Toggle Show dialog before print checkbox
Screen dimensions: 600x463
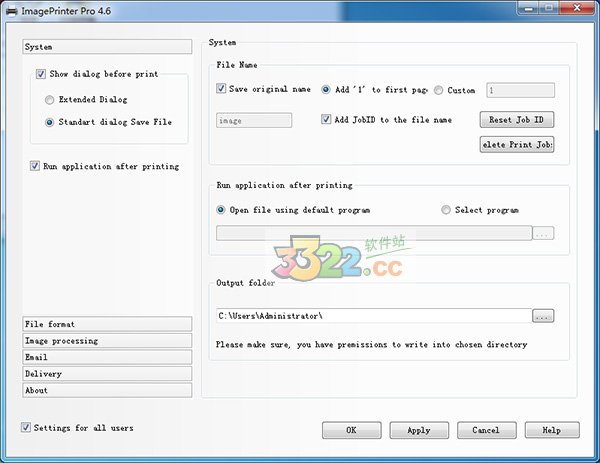[x=41, y=74]
